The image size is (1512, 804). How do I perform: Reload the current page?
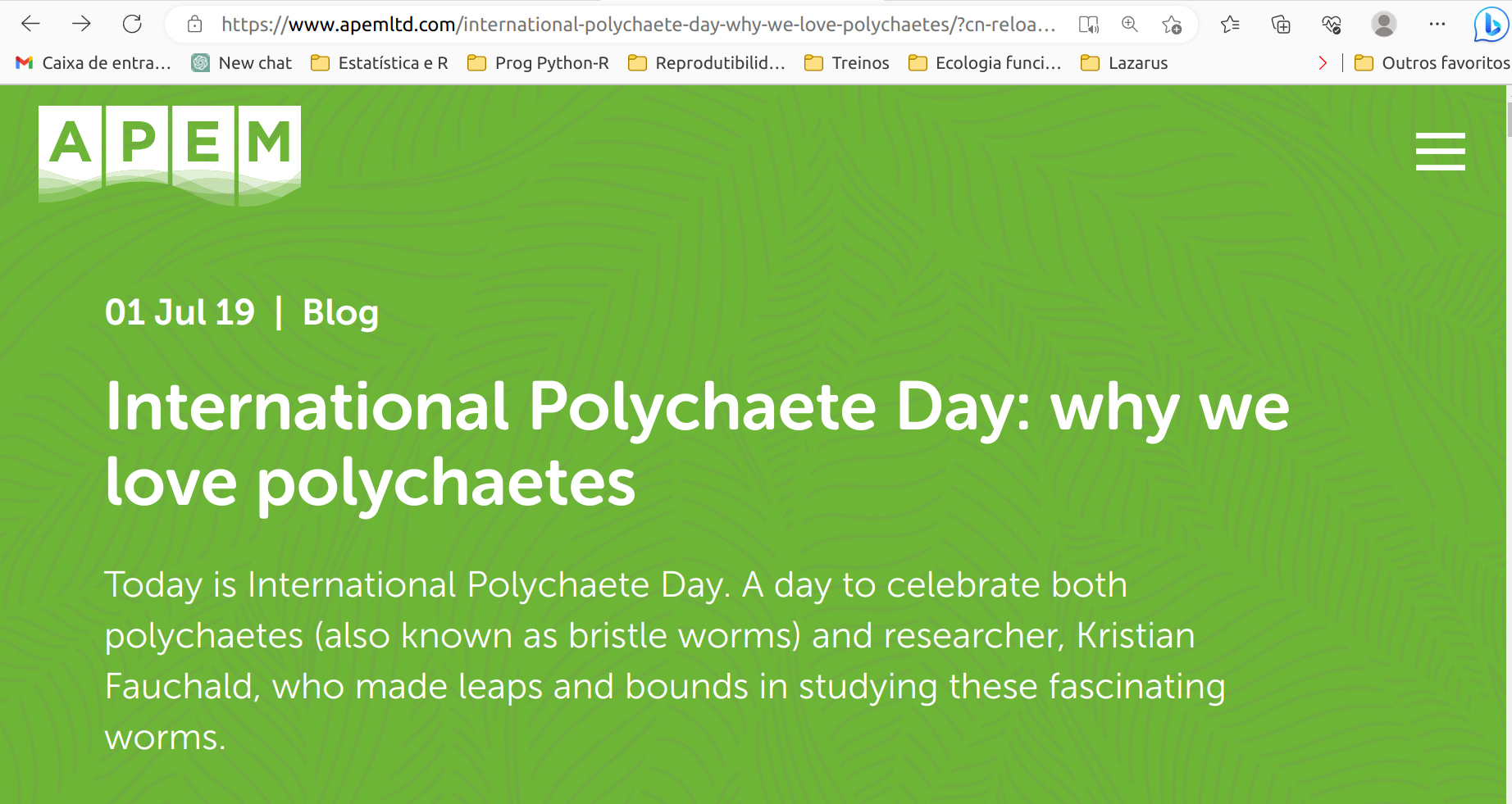132,24
